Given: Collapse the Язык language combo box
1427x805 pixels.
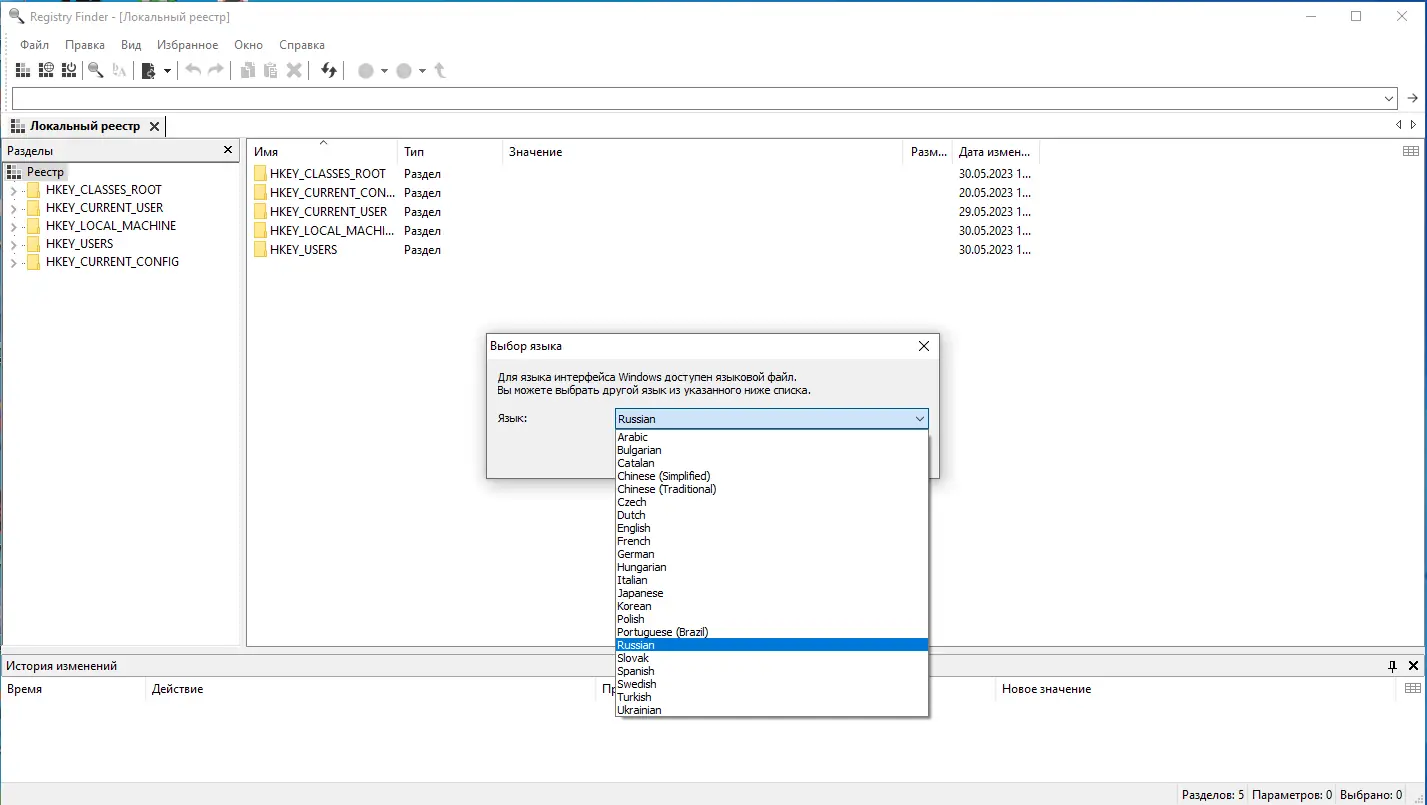Looking at the screenshot, I should point(919,419).
